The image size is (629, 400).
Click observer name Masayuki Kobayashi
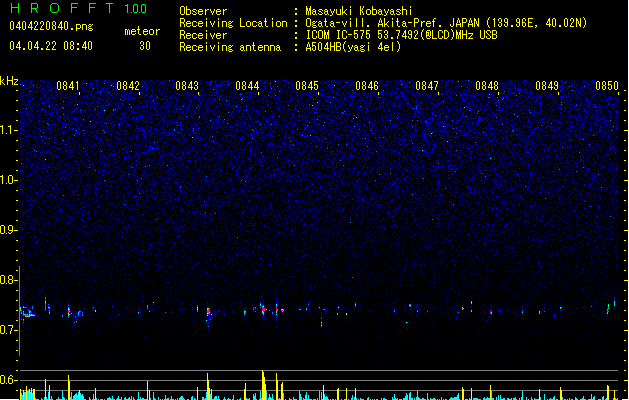pyautogui.click(x=359, y=11)
